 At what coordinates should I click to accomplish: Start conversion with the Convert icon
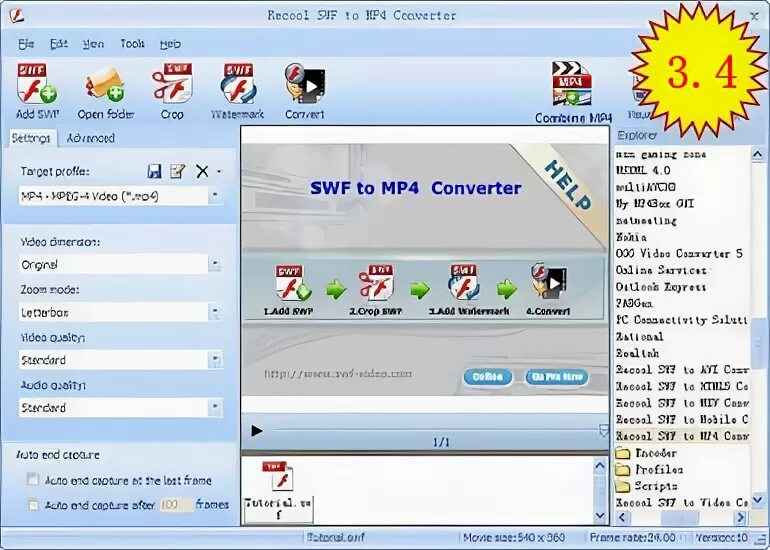304,83
